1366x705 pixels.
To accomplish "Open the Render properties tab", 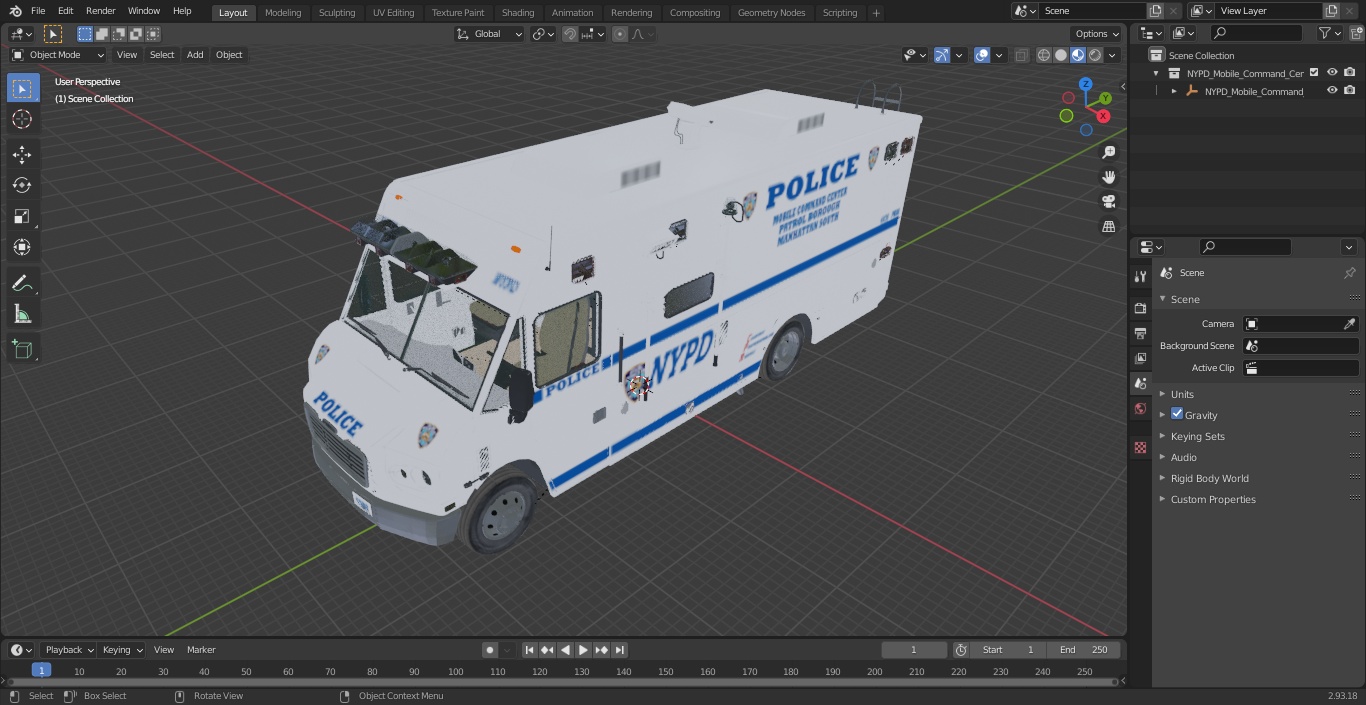I will click(1140, 308).
